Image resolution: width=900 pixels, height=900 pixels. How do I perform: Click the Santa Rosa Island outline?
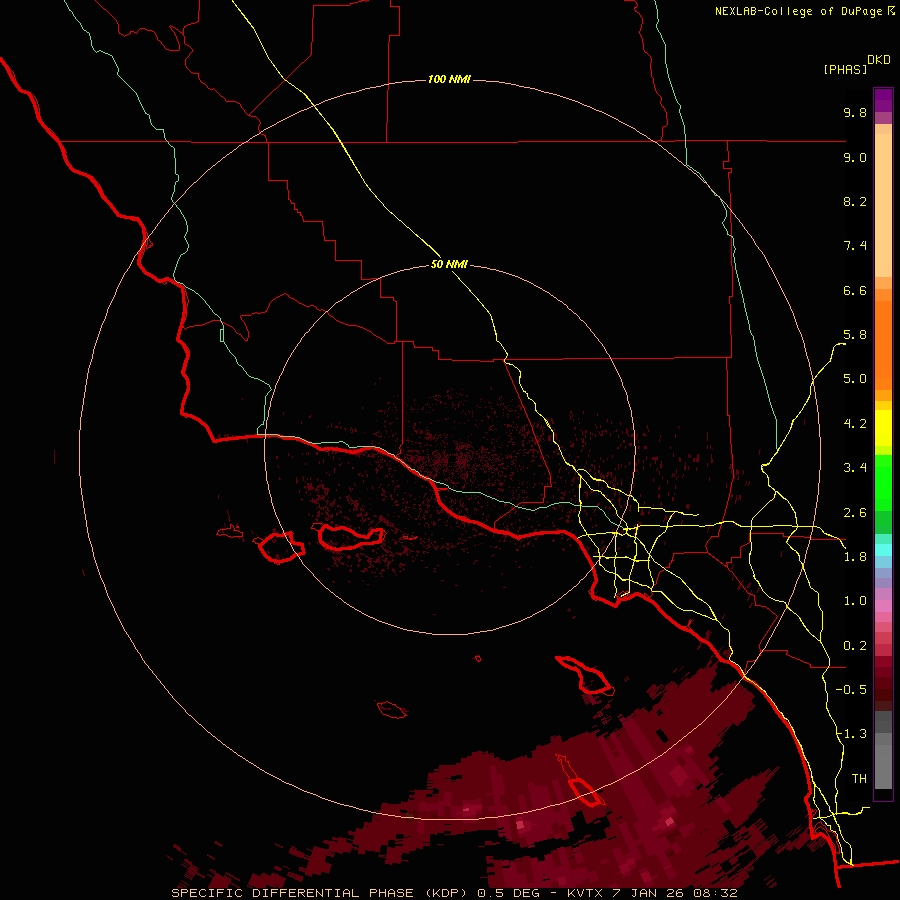click(x=281, y=548)
